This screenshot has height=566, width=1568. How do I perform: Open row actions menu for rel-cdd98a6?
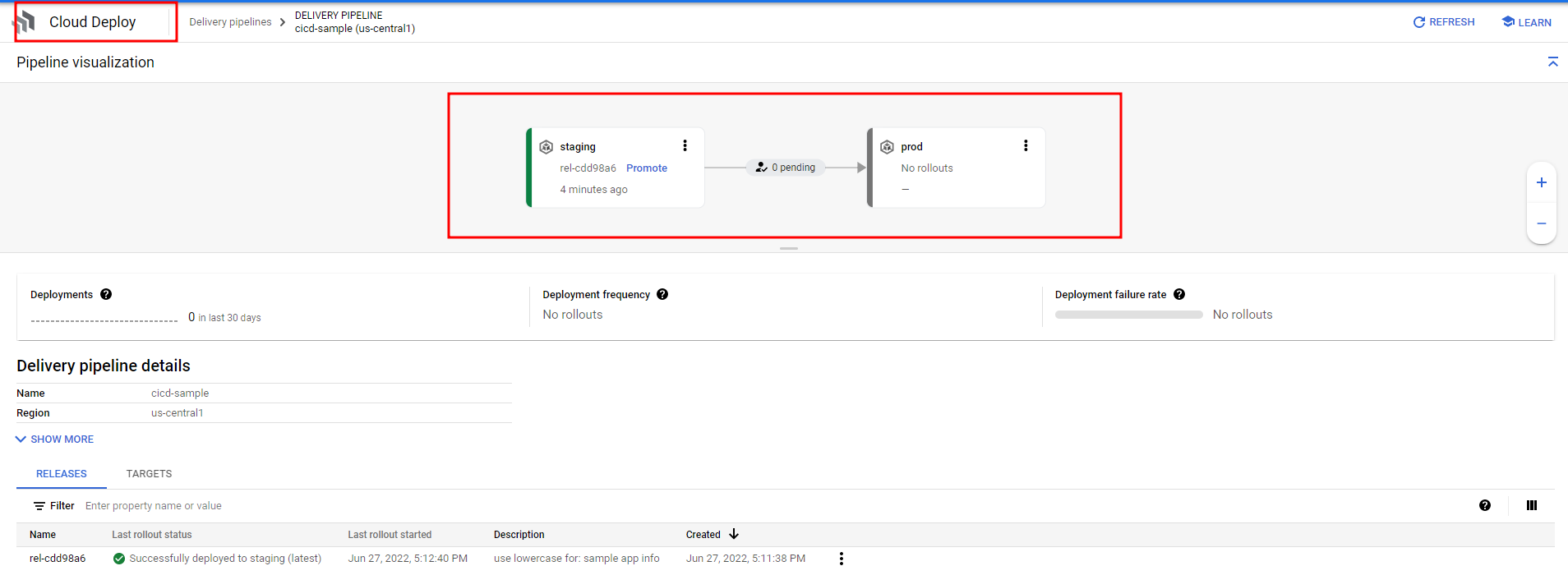841,559
